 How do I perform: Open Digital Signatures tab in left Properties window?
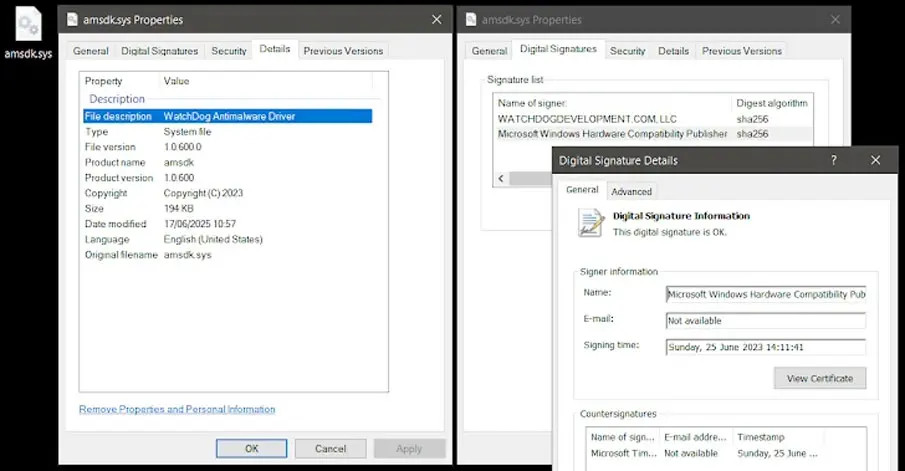[x=160, y=51]
